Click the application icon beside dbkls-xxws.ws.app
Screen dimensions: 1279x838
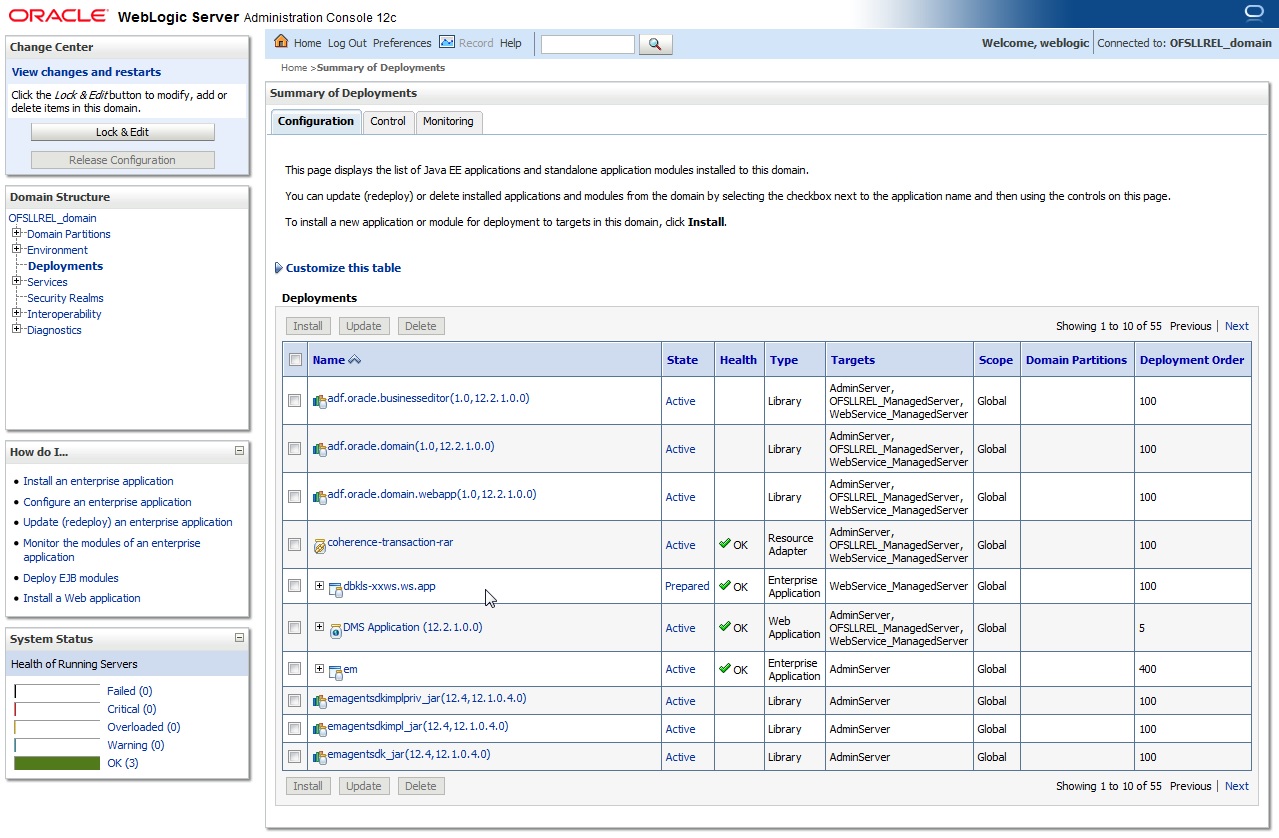click(x=336, y=588)
